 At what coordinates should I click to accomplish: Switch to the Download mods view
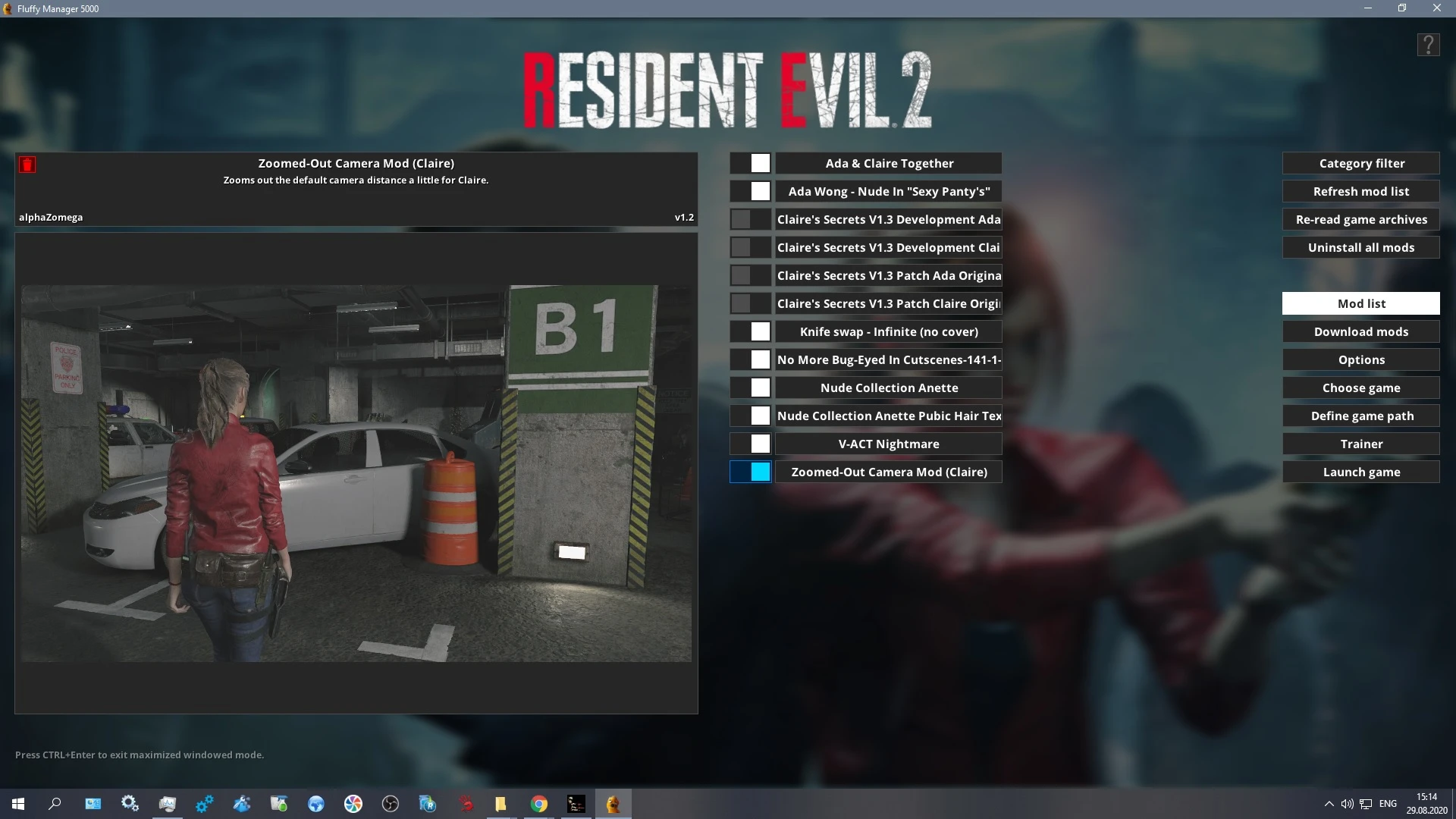(x=1360, y=331)
